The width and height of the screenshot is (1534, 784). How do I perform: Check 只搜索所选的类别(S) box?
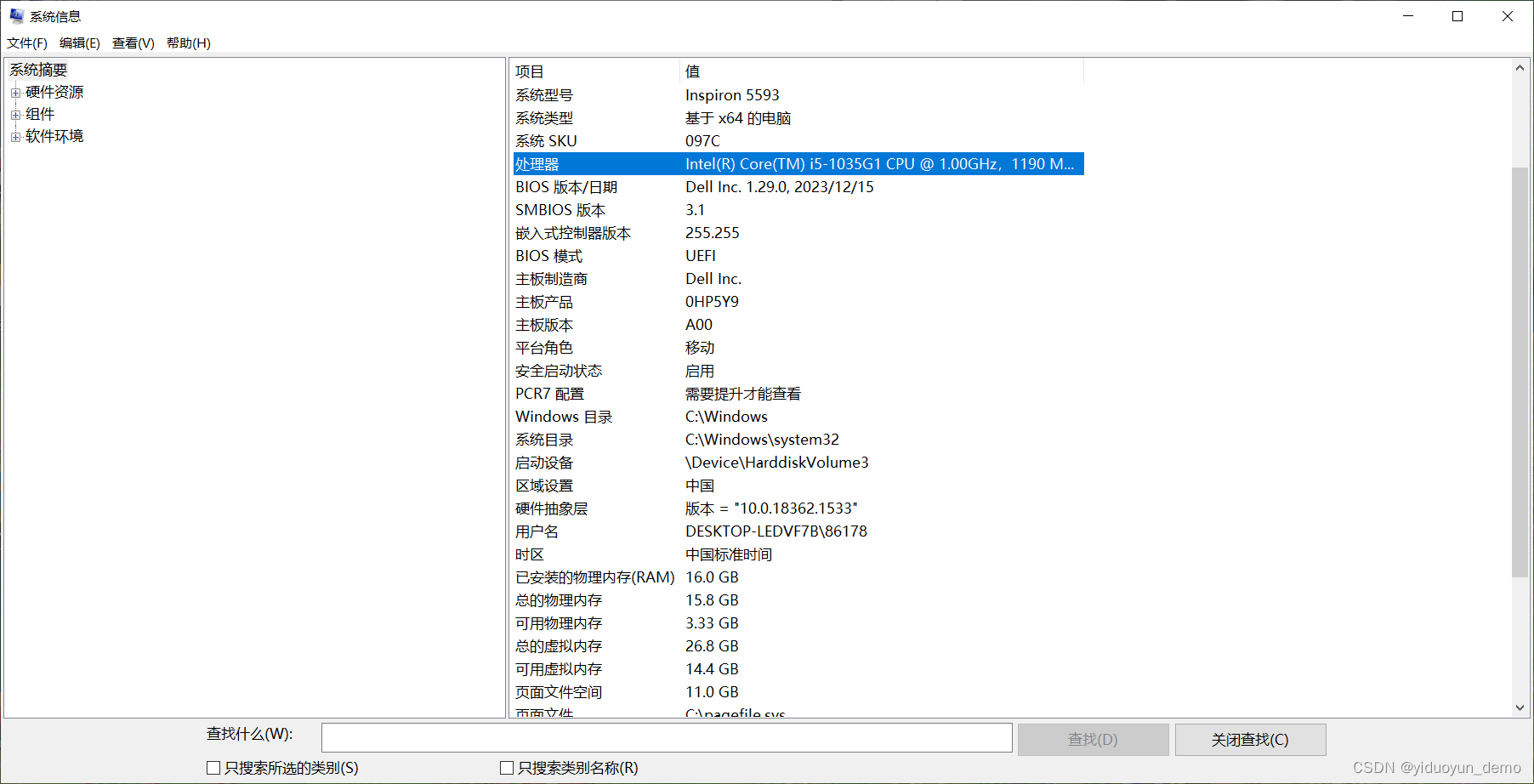pos(213,768)
